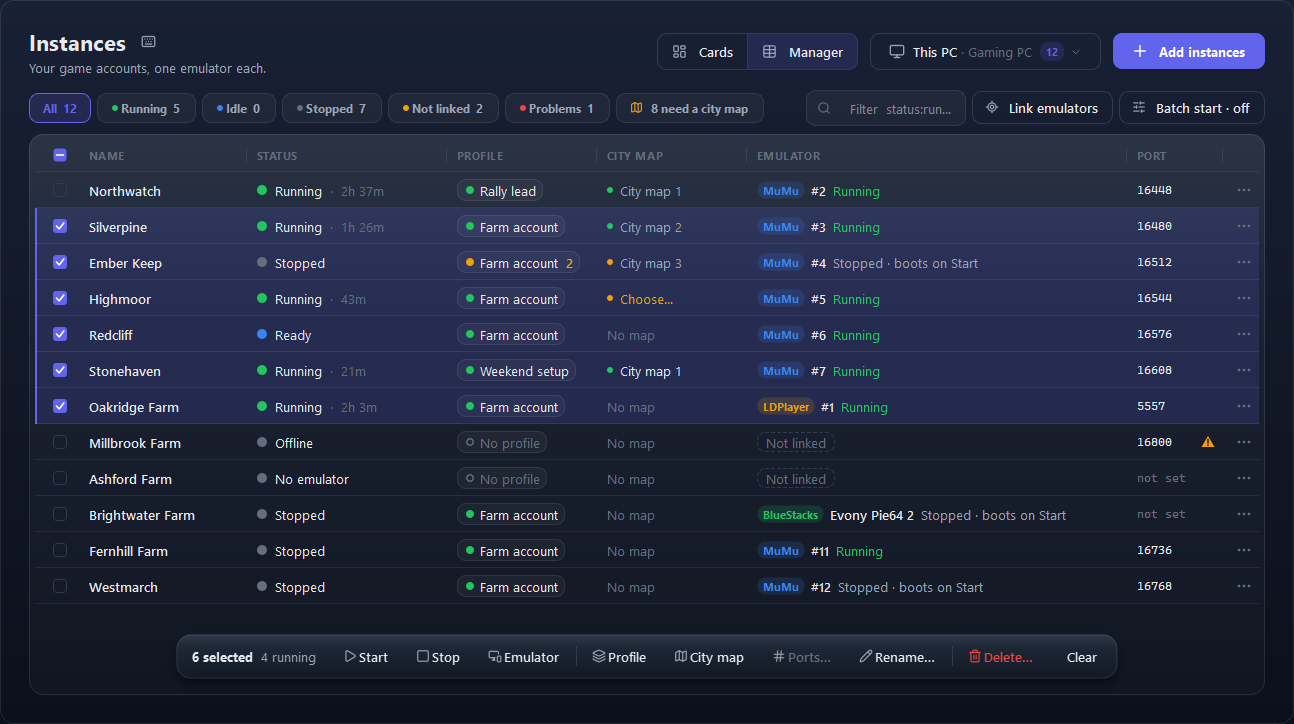Check the Westmarch row checkbox
1294x724 pixels.
pyautogui.click(x=60, y=586)
